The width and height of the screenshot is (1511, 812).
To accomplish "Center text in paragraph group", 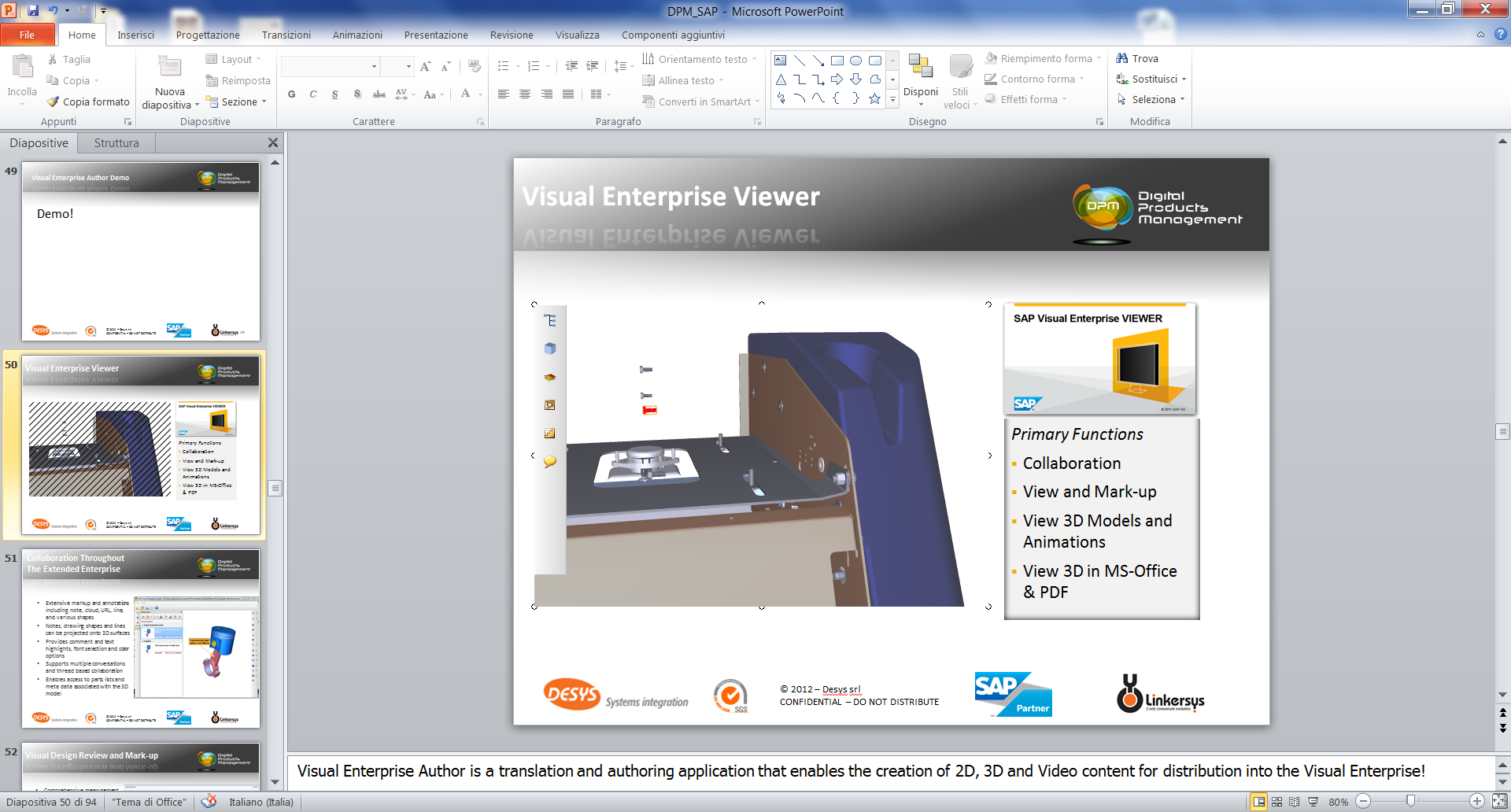I will coord(525,94).
